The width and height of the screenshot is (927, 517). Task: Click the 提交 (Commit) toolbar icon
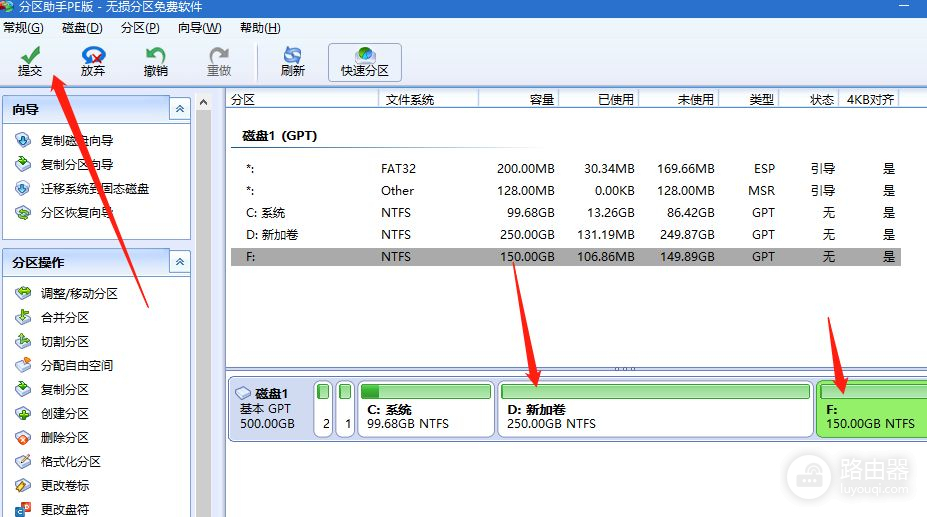click(30, 61)
